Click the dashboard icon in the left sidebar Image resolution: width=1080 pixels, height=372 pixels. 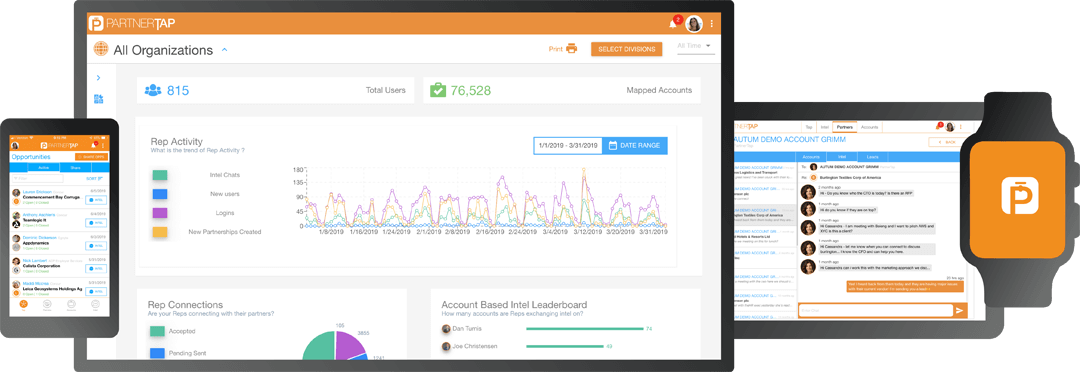98,99
